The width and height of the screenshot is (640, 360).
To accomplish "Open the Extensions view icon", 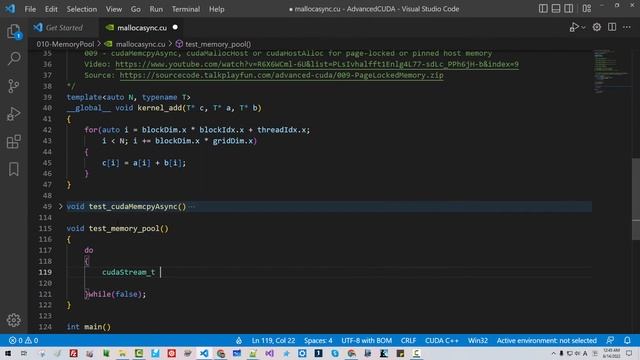I will coord(13,141).
